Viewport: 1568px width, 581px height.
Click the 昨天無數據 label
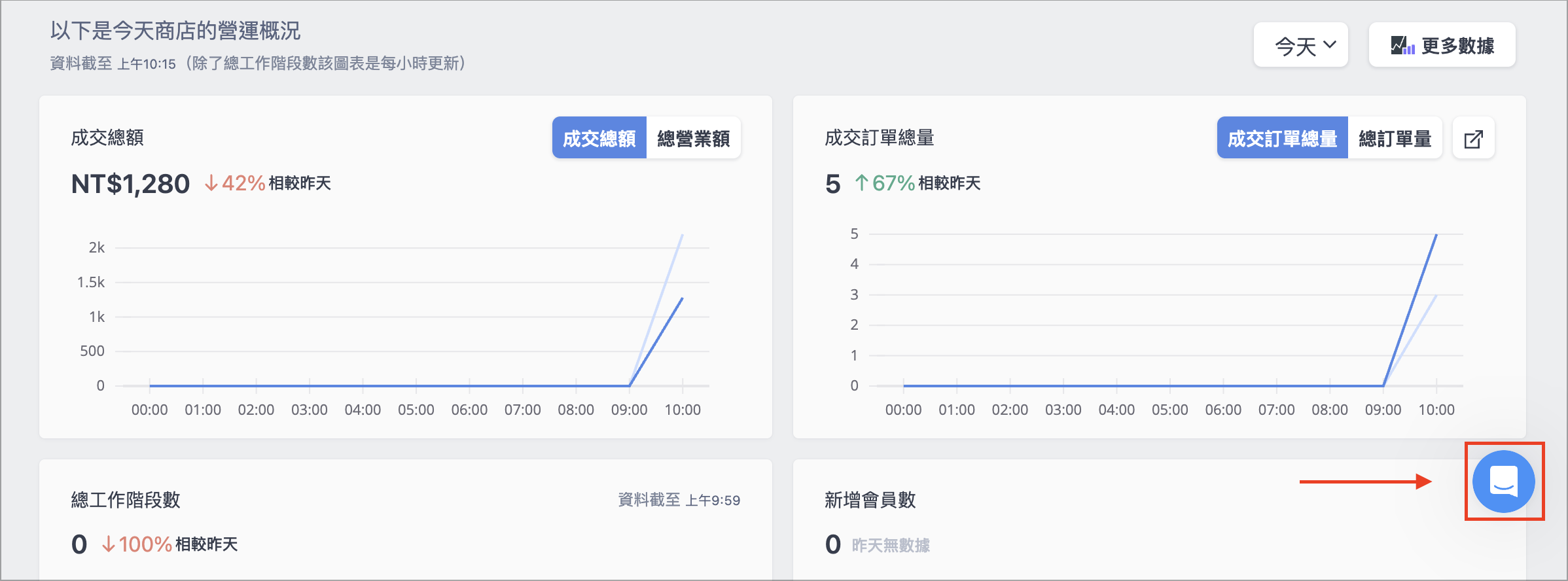click(x=891, y=545)
